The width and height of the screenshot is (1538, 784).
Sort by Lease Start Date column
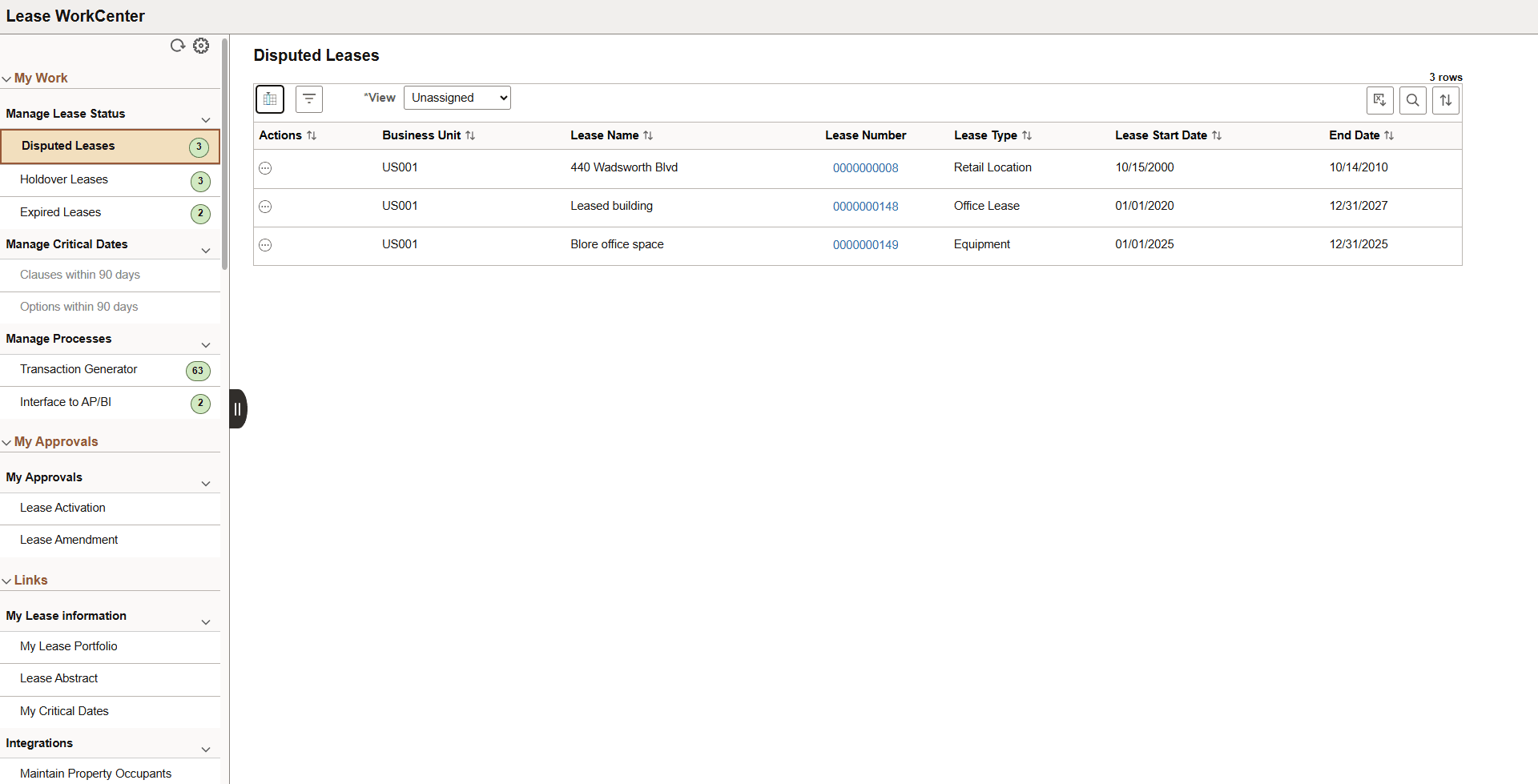(1217, 136)
